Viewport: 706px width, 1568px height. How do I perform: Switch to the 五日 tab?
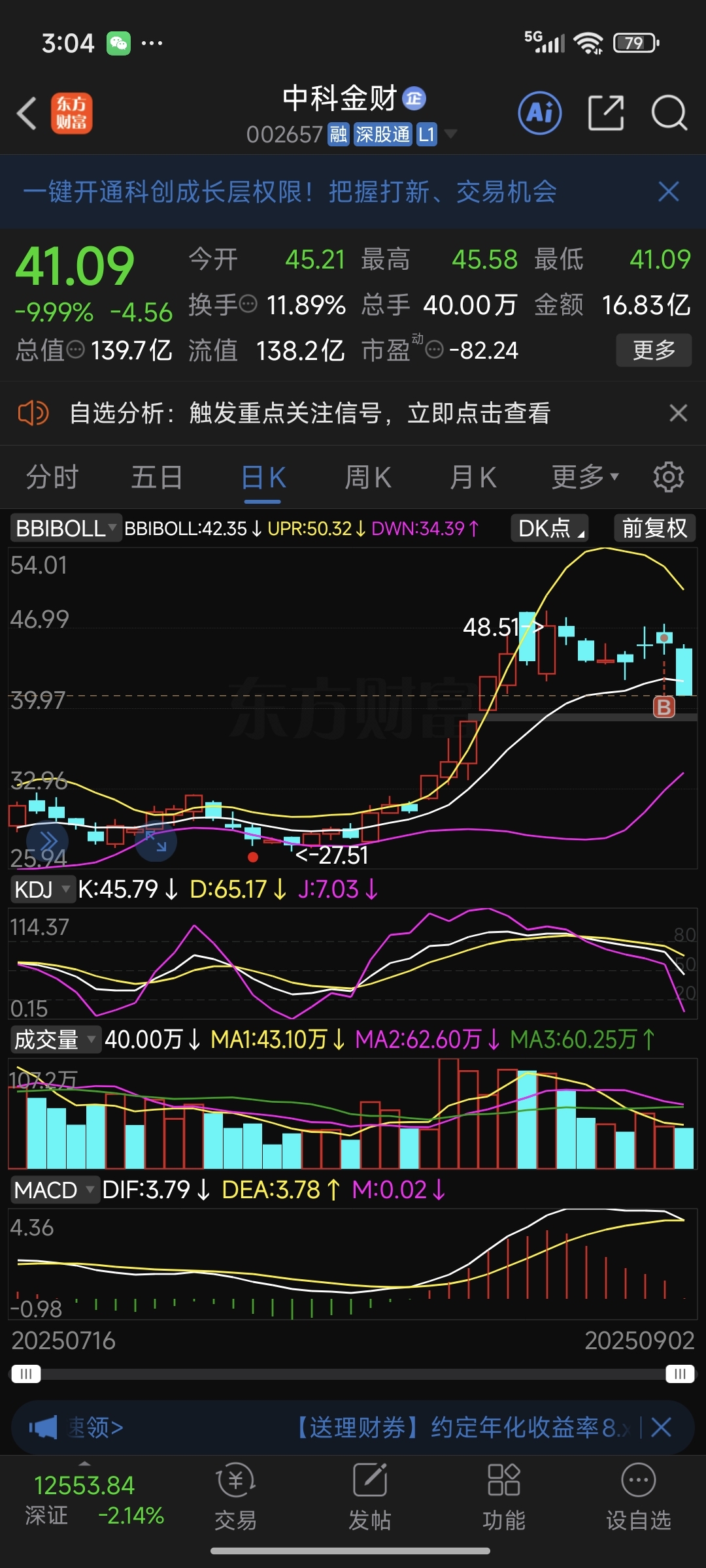click(x=157, y=477)
